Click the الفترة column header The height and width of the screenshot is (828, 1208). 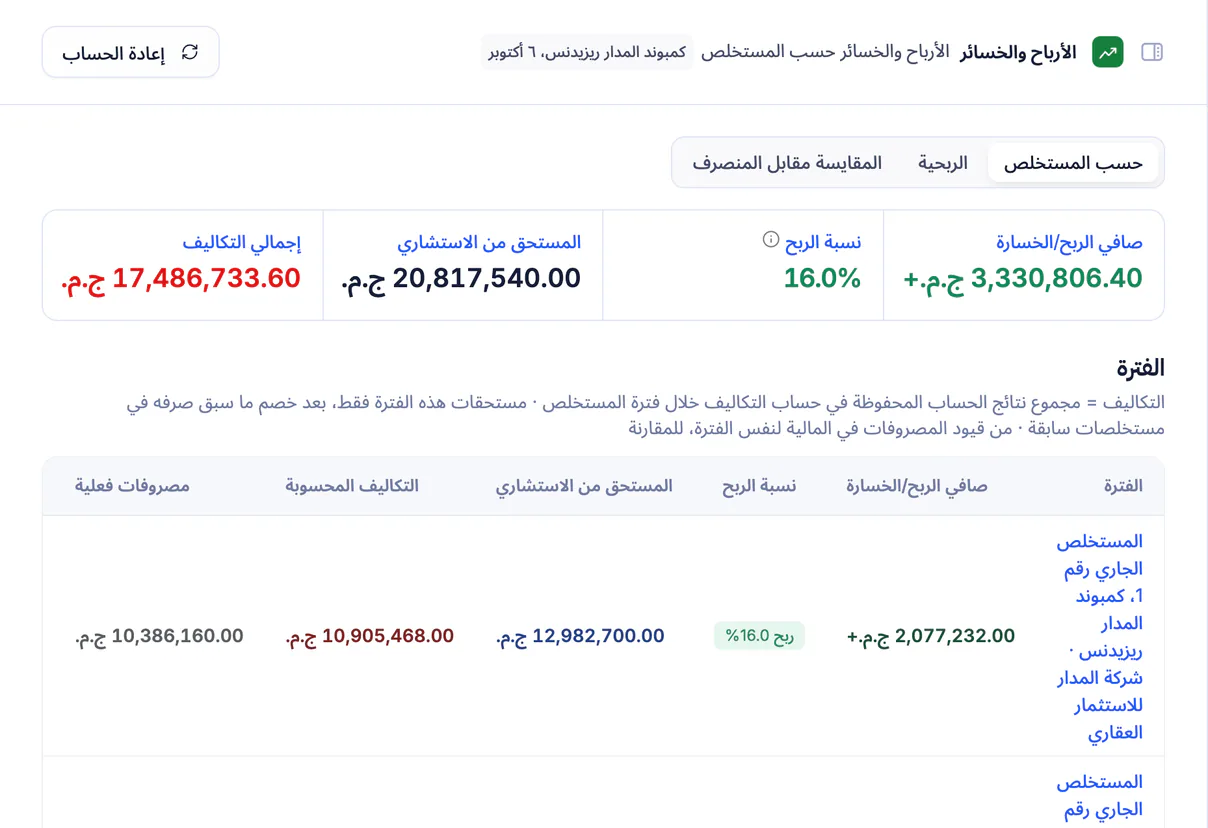(1123, 486)
